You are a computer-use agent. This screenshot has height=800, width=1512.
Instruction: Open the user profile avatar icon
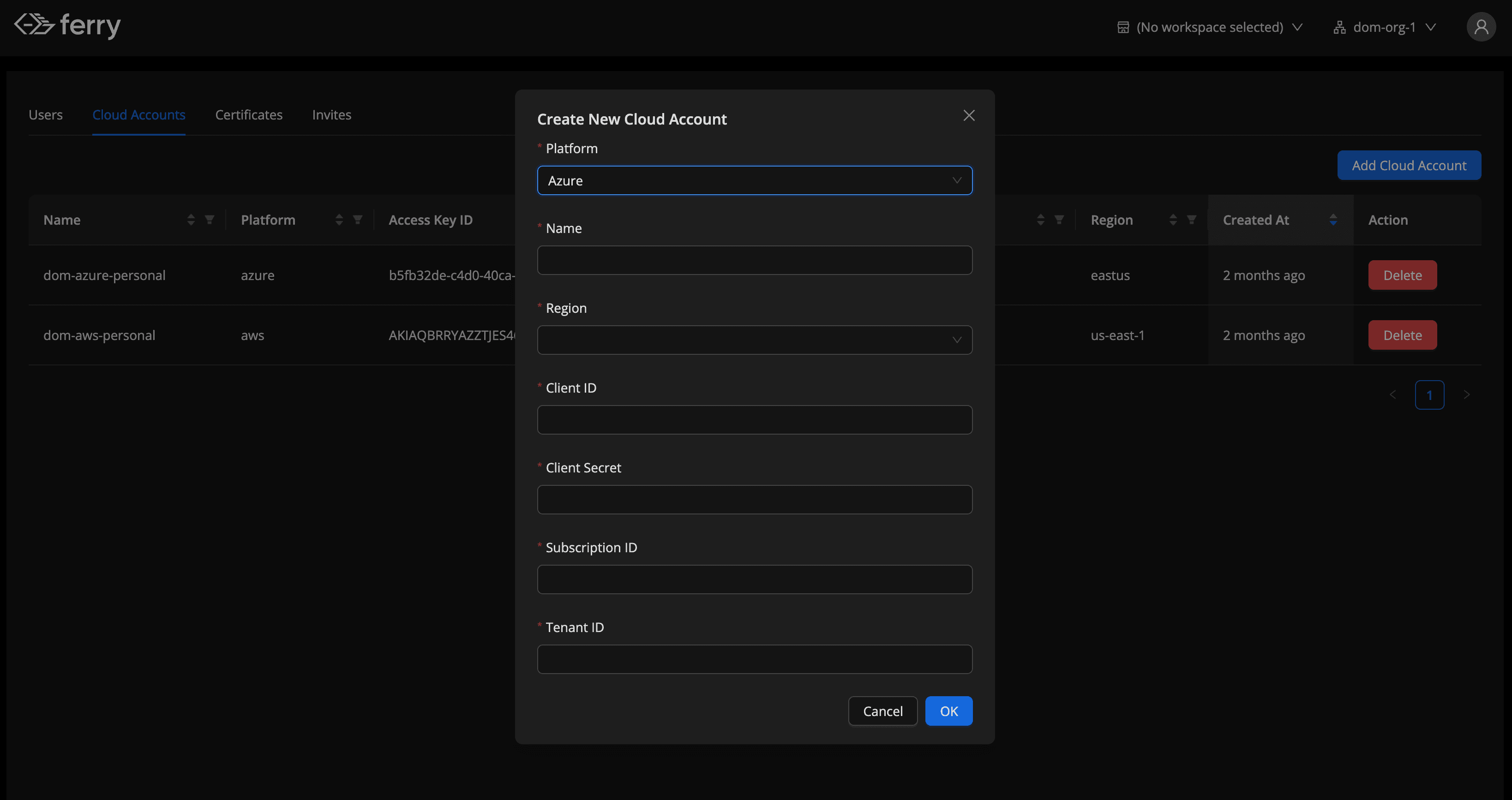(1480, 27)
